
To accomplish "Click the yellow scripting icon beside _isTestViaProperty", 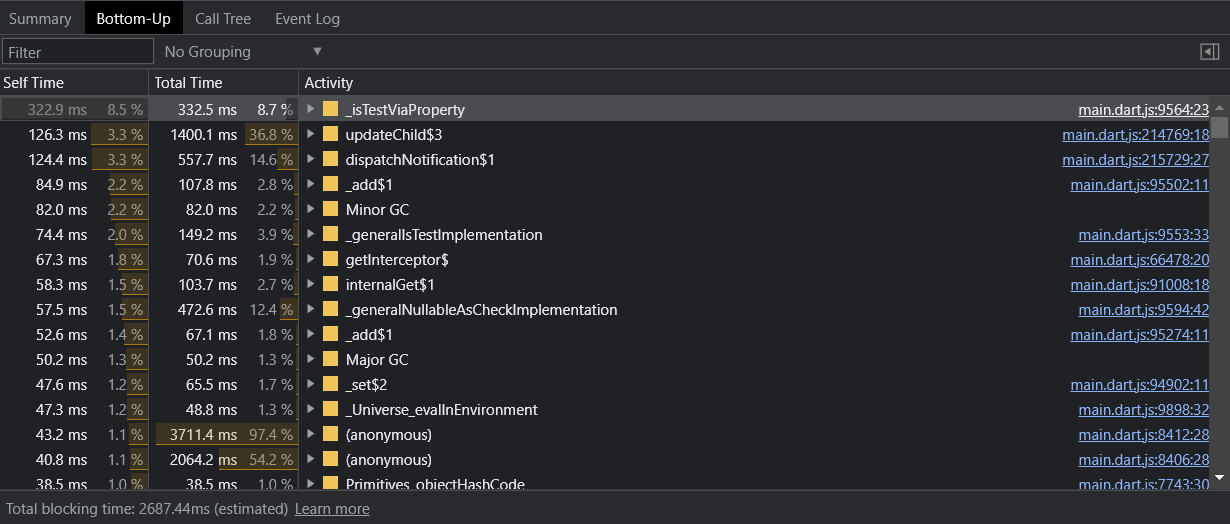I will pos(330,109).
